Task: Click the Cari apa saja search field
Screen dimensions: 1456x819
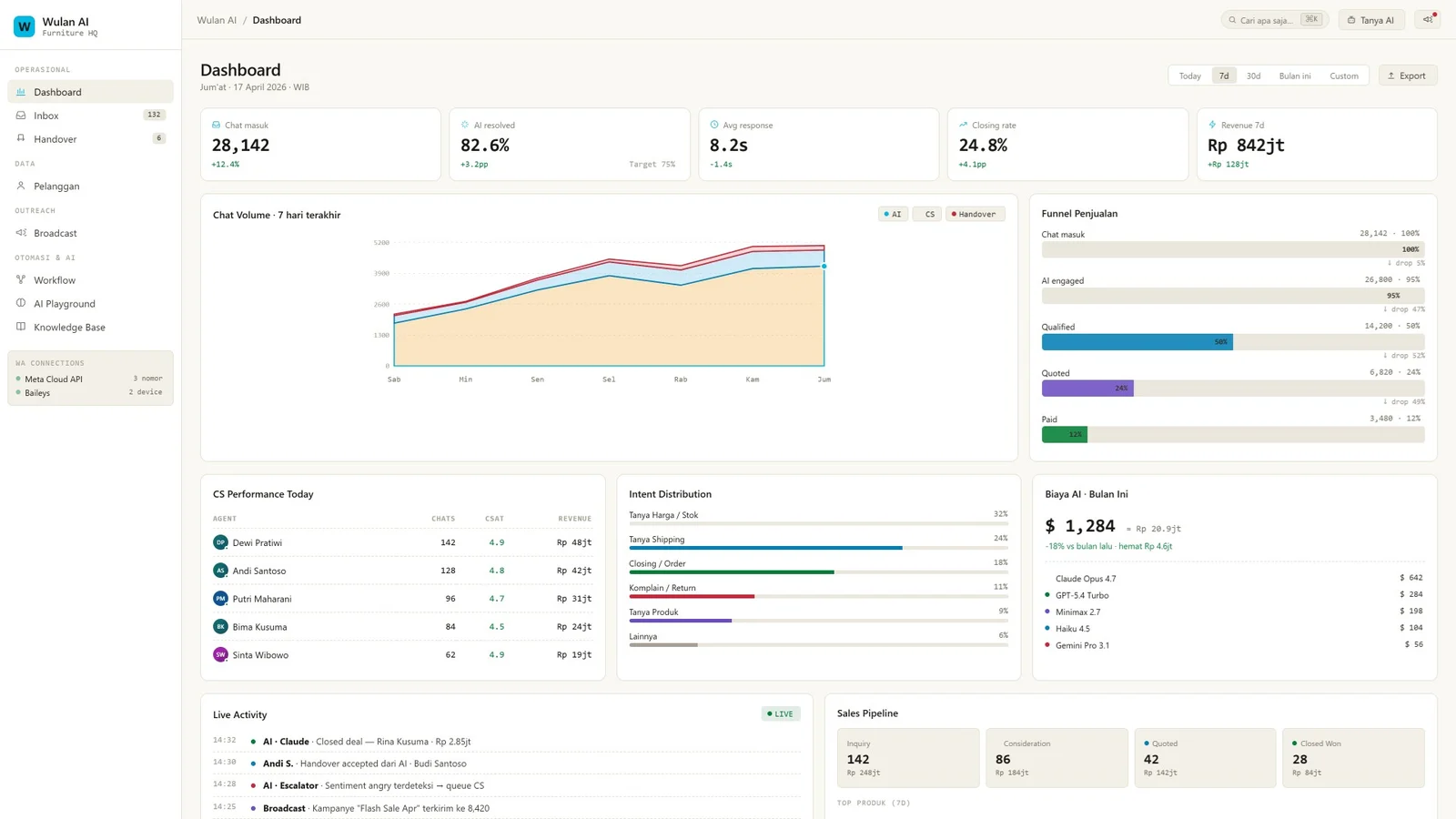Action: tap(1272, 18)
